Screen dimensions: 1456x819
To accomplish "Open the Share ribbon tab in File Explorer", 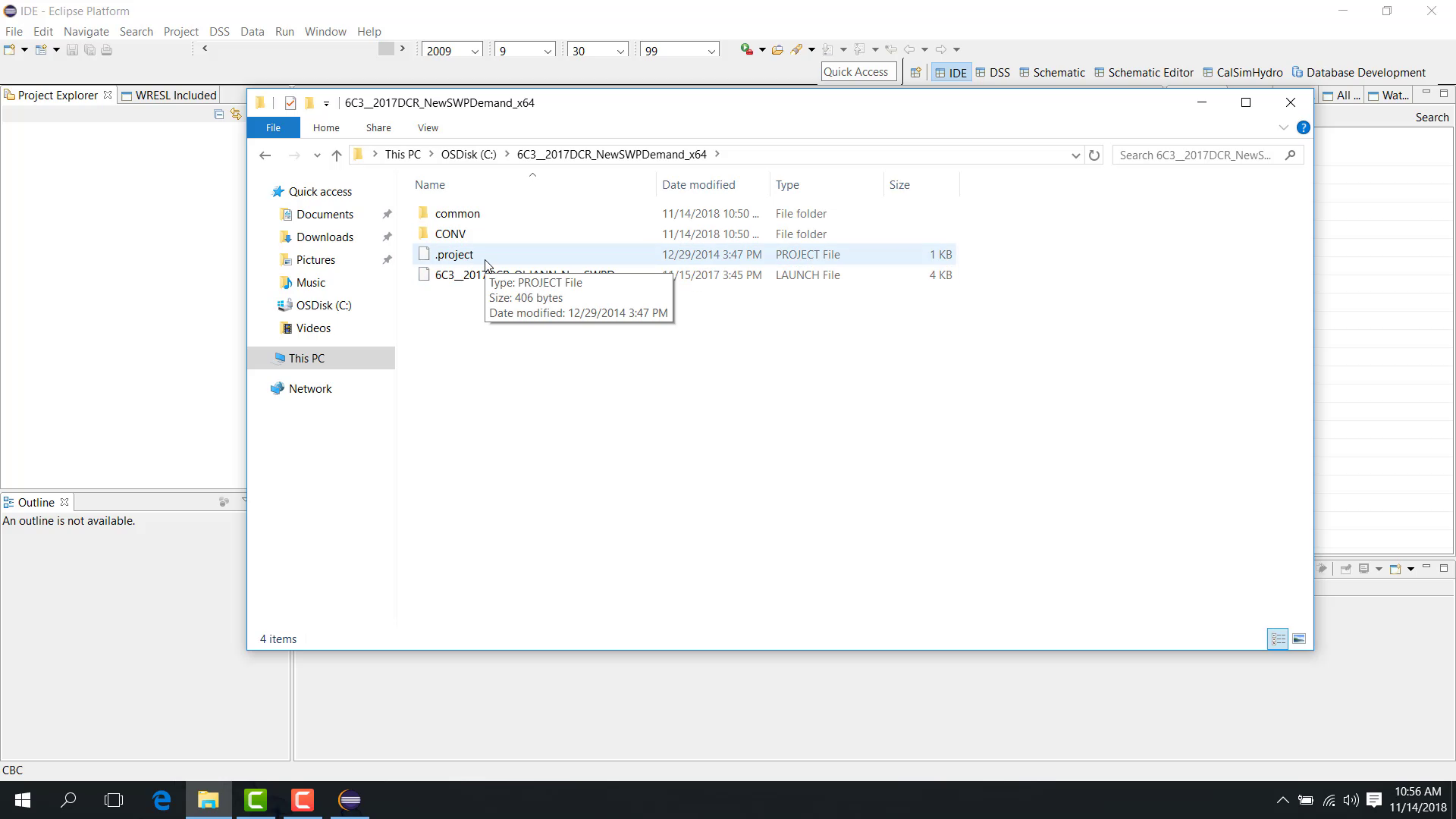I will [378, 128].
